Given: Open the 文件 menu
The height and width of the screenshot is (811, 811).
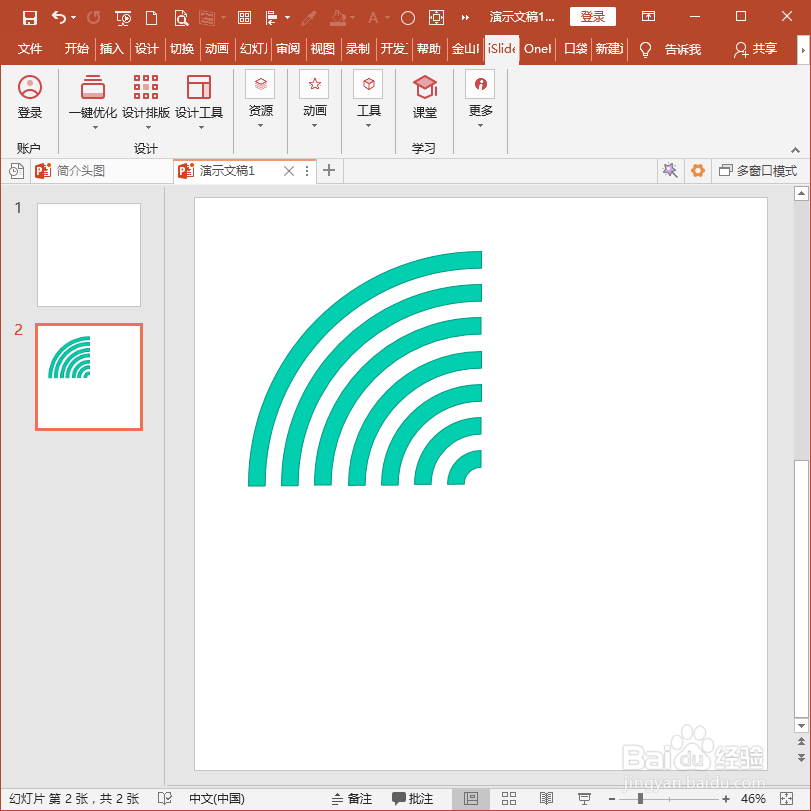Looking at the screenshot, I should tap(29, 49).
